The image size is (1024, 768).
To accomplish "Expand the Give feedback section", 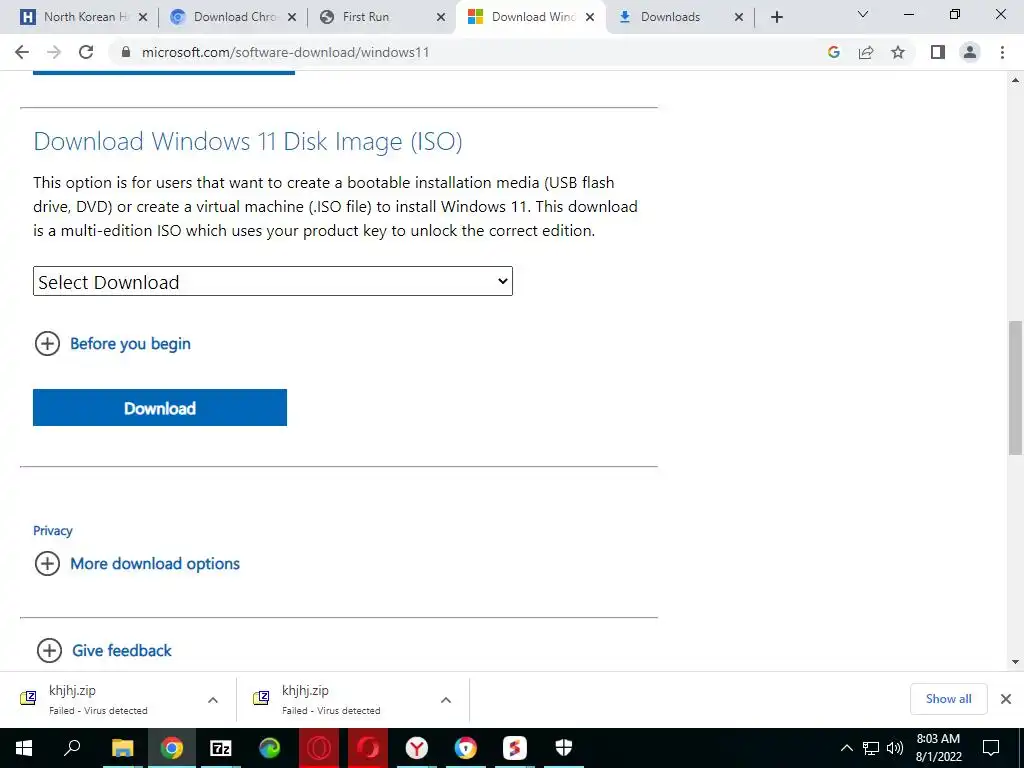I will click(x=104, y=650).
